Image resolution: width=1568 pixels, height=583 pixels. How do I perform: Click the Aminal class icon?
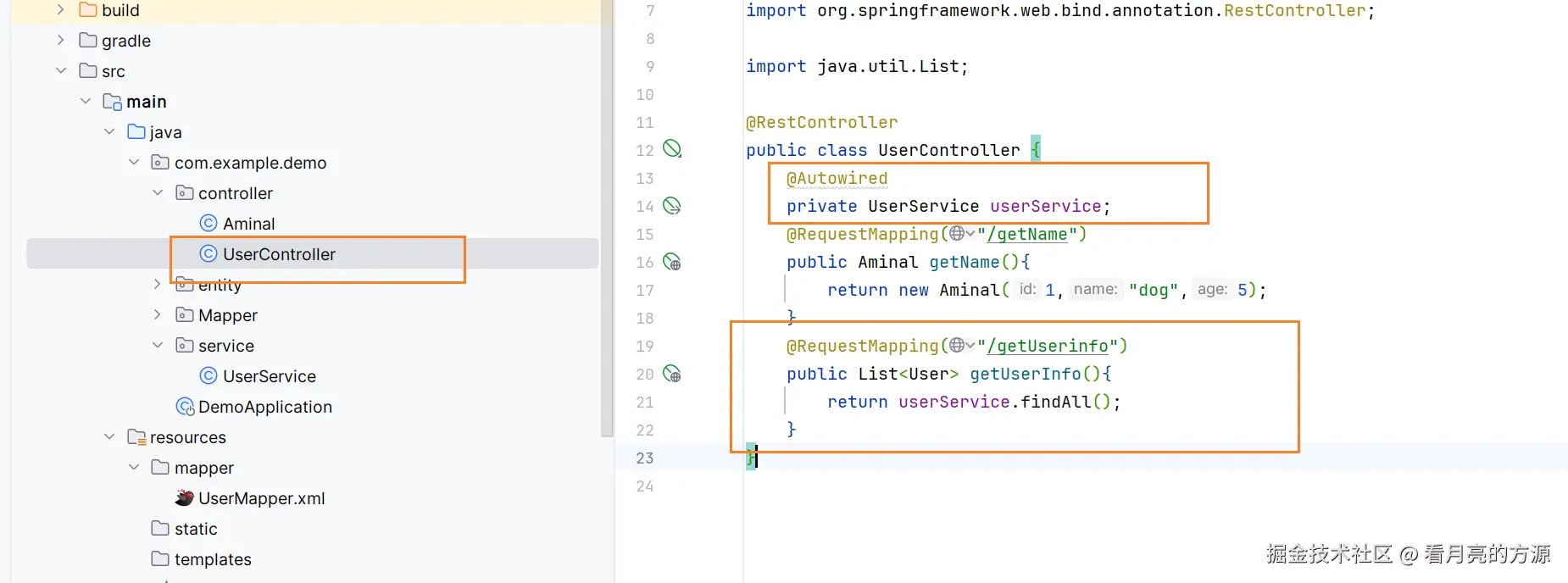pos(209,223)
